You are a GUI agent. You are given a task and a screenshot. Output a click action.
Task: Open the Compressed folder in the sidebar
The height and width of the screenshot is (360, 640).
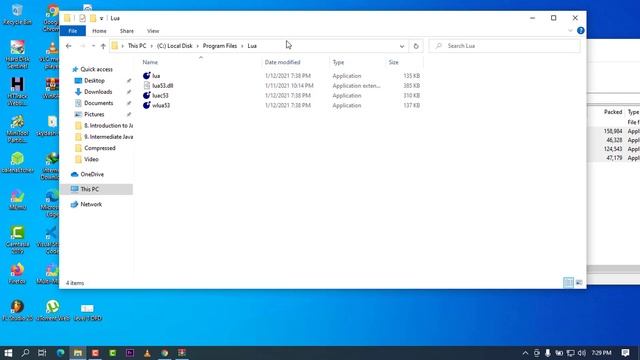[100, 148]
